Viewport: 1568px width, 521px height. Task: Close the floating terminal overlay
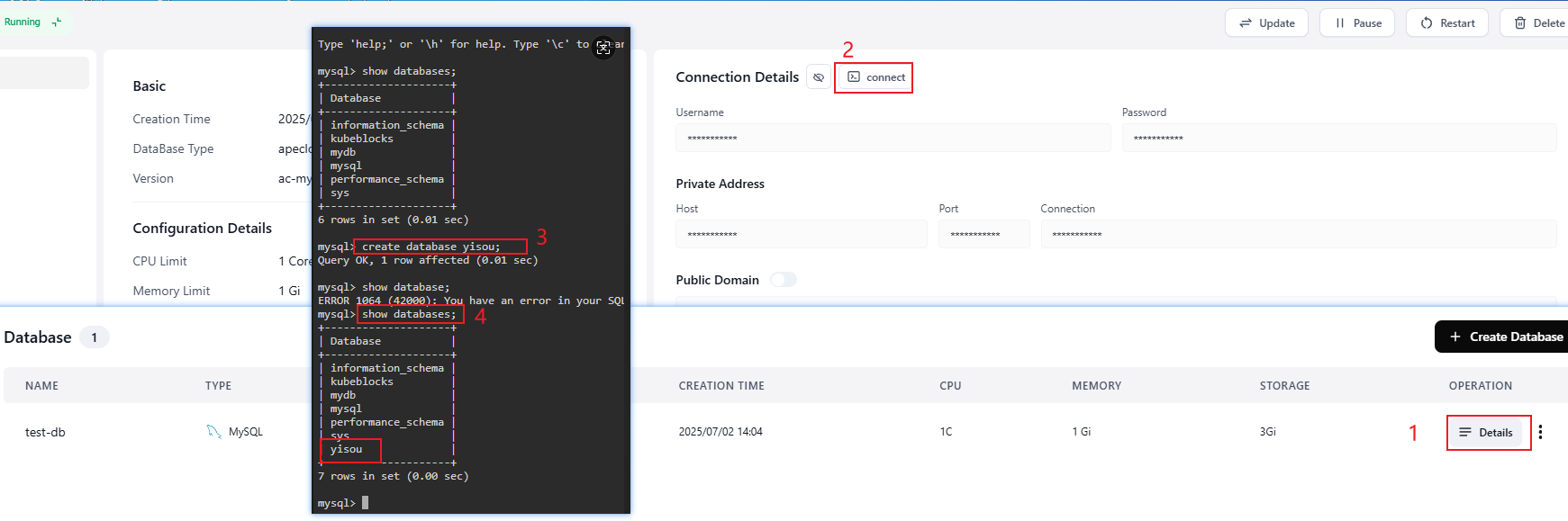603,48
